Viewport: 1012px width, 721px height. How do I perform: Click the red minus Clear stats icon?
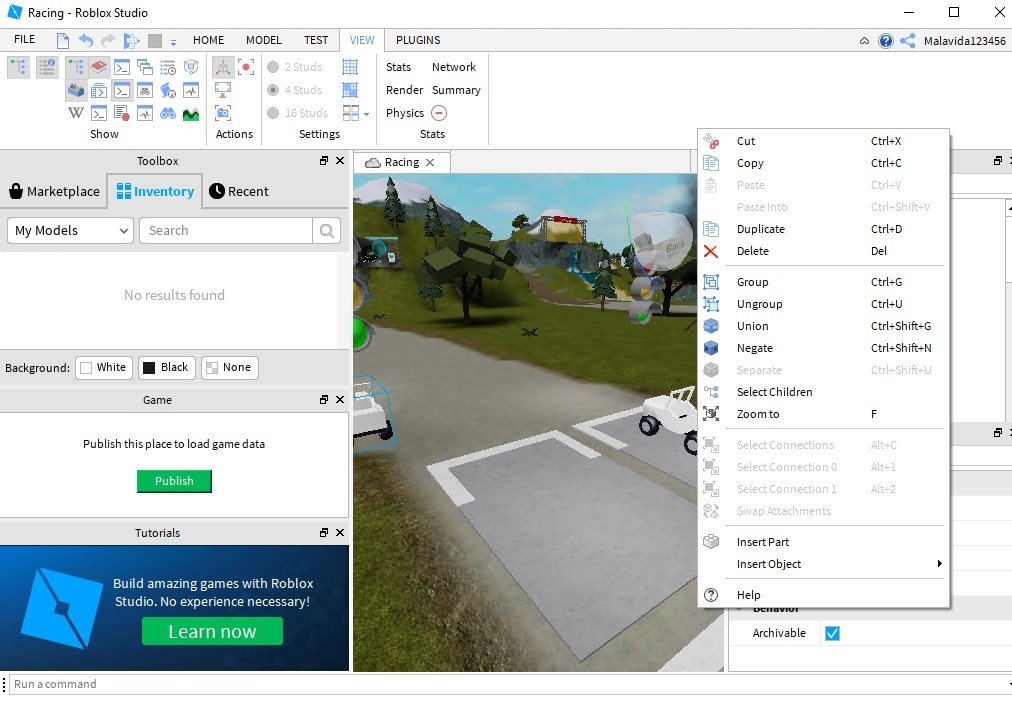point(439,113)
